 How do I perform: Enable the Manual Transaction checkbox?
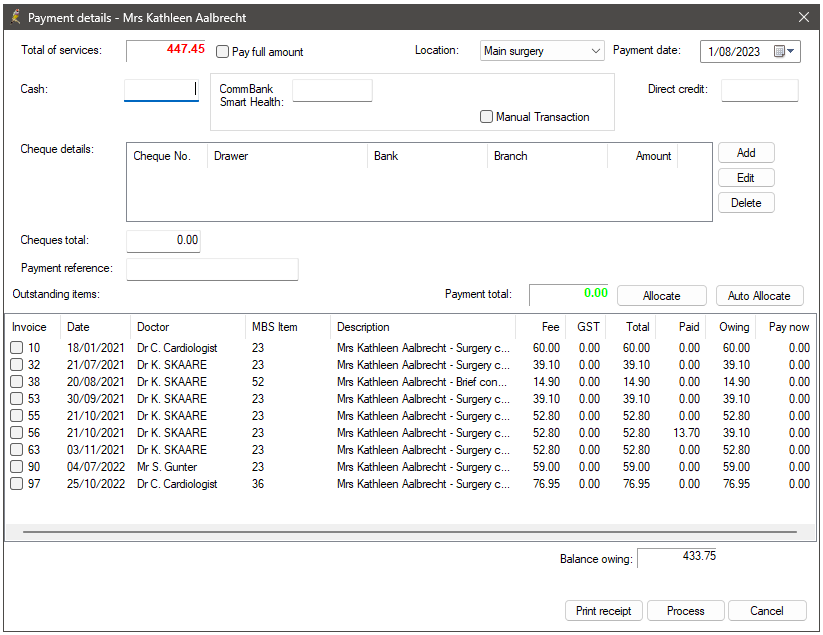[487, 117]
